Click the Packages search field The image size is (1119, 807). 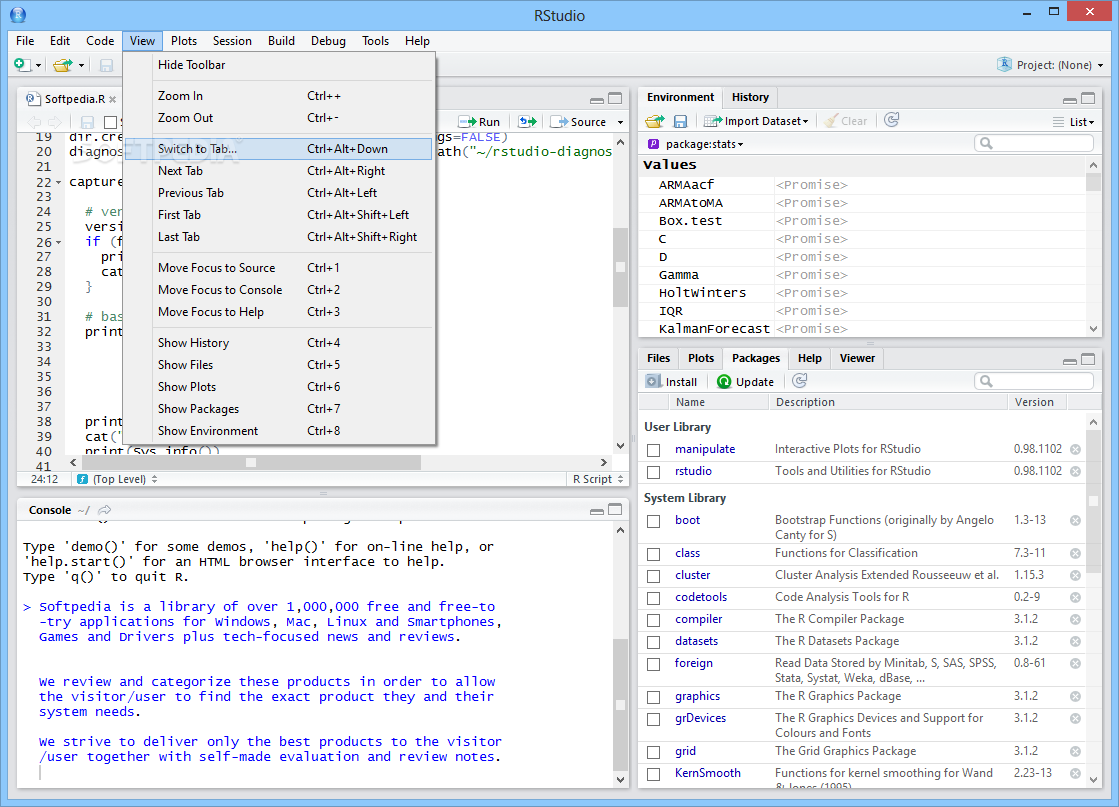click(x=1033, y=381)
